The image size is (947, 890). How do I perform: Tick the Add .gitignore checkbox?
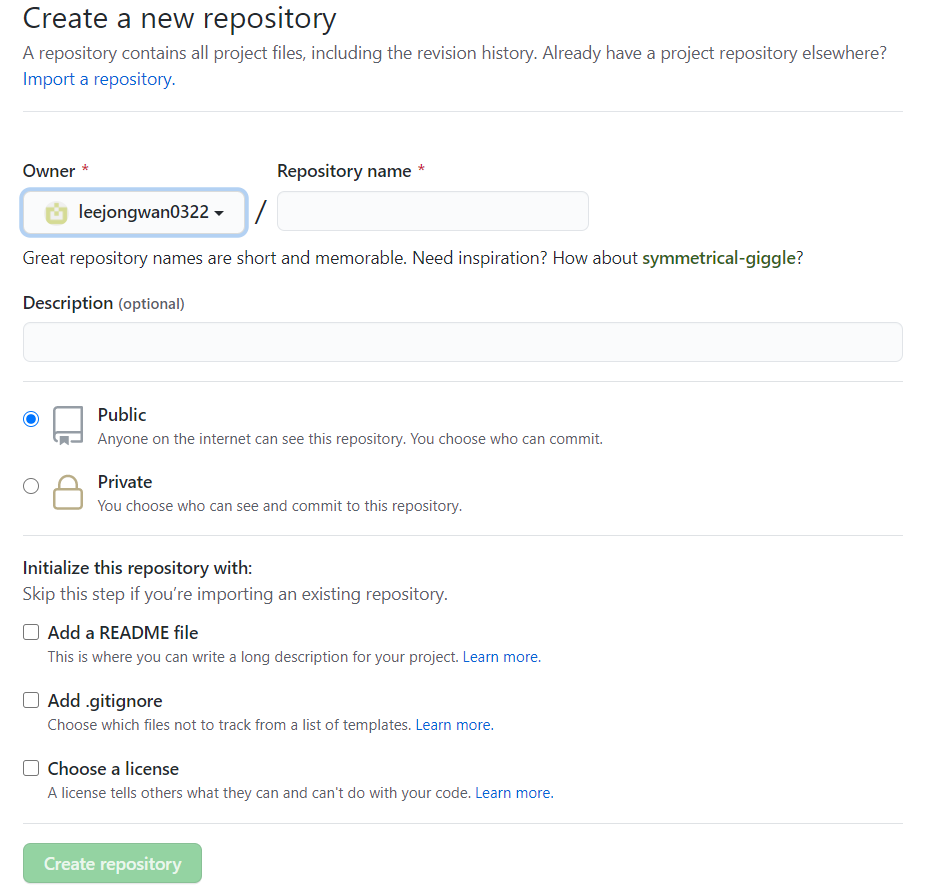(31, 700)
